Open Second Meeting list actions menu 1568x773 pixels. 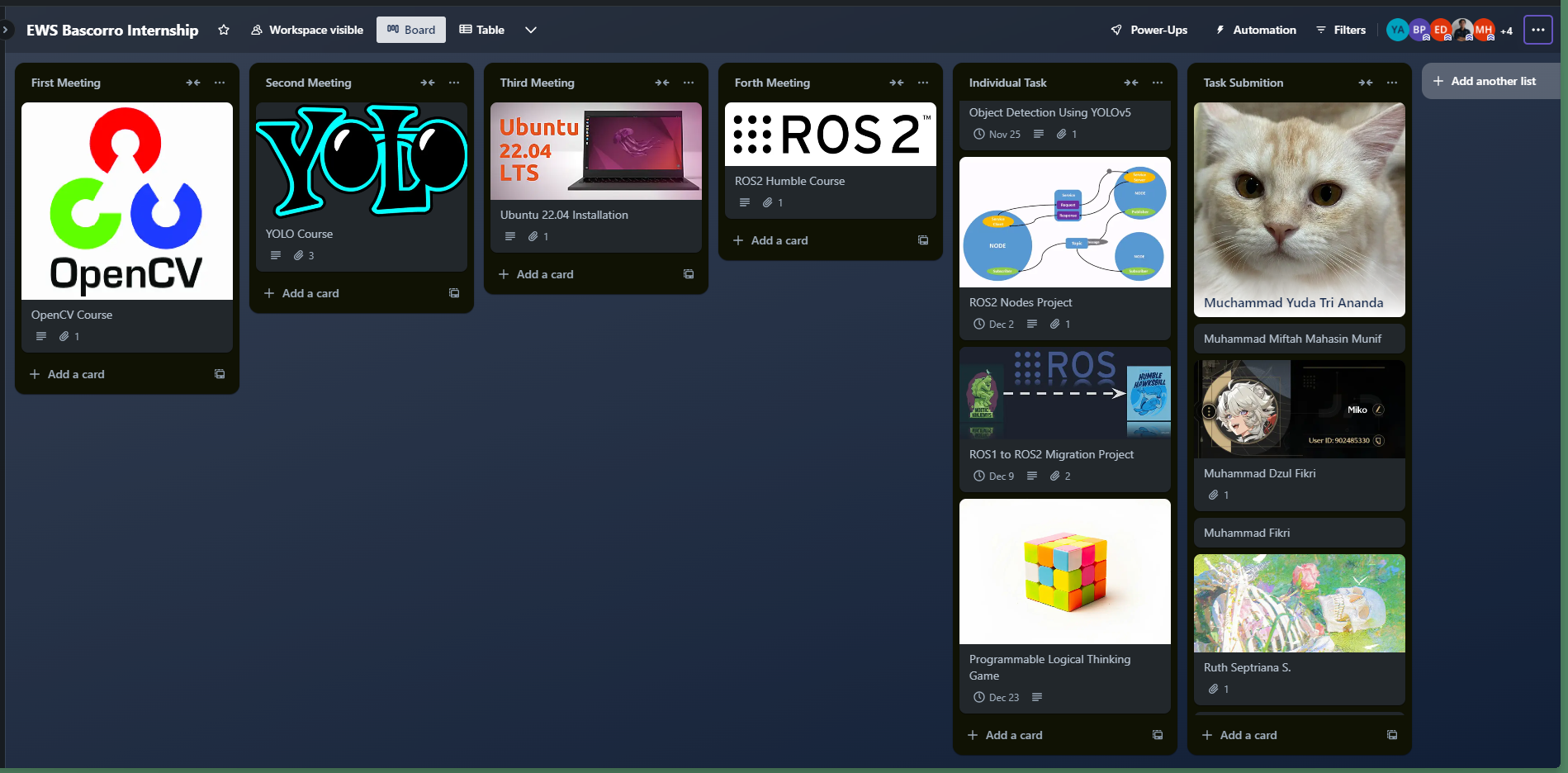pos(454,83)
